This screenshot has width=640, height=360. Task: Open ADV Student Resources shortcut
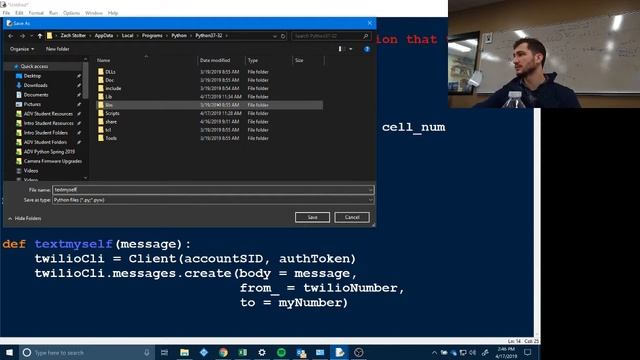pyautogui.click(x=48, y=114)
